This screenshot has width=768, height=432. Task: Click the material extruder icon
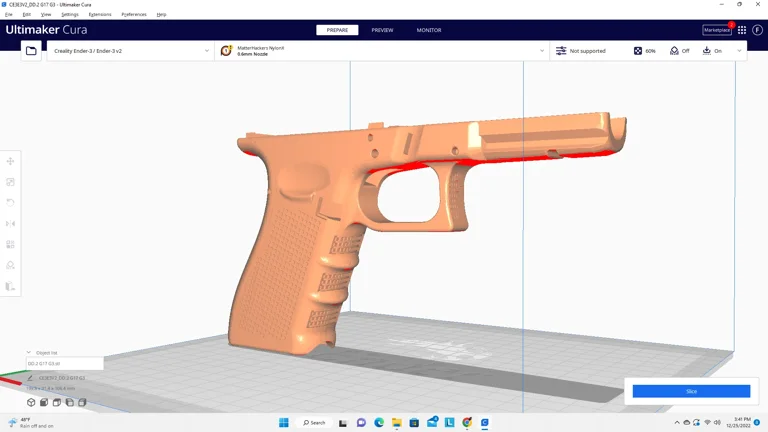(226, 50)
